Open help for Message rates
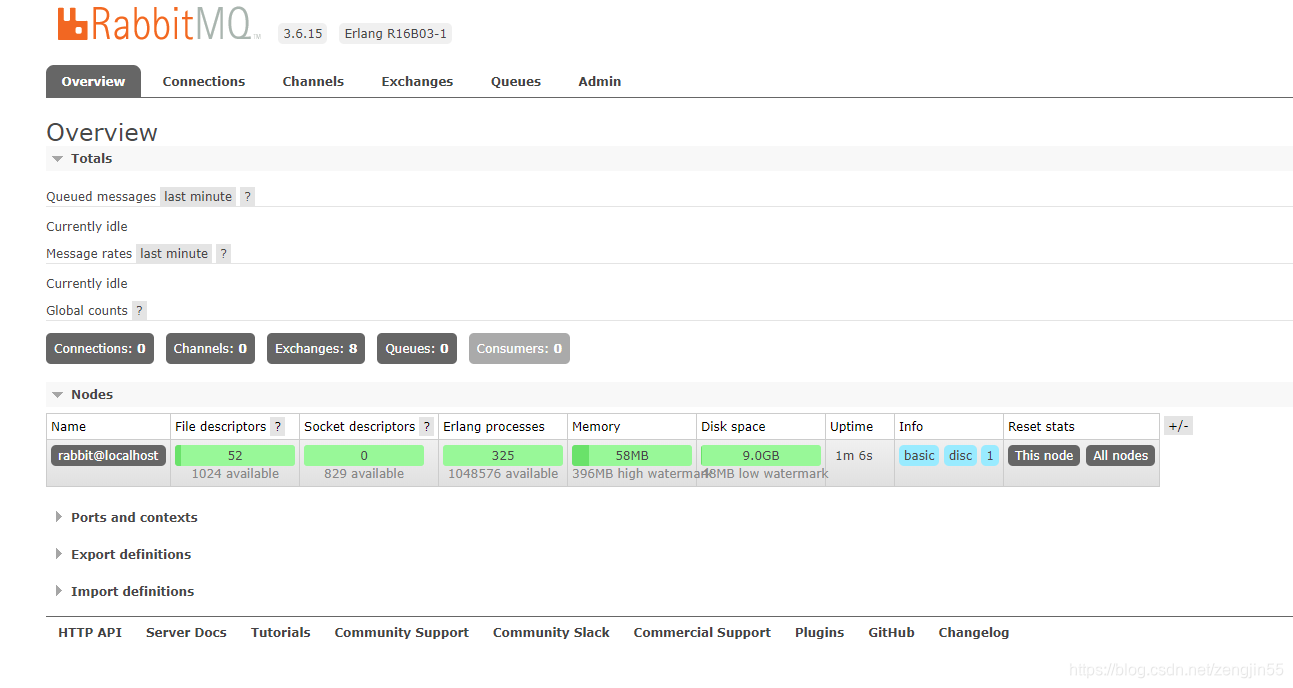Image resolution: width=1293 pixels, height=688 pixels. pyautogui.click(x=223, y=254)
